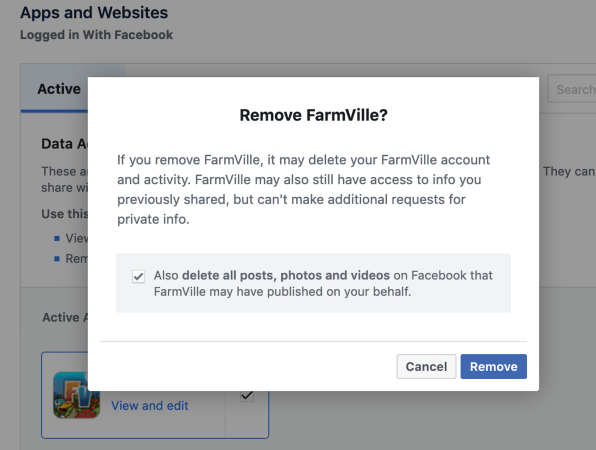Open the View and edit link
This screenshot has width=596, height=450.
click(x=150, y=406)
